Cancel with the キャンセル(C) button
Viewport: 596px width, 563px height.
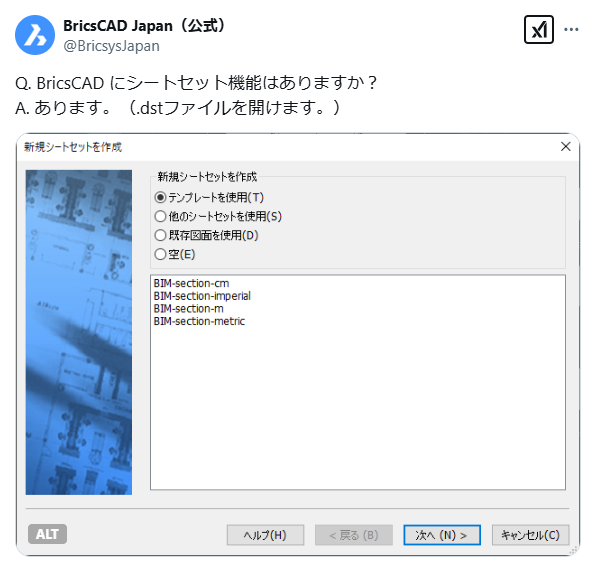pos(531,535)
